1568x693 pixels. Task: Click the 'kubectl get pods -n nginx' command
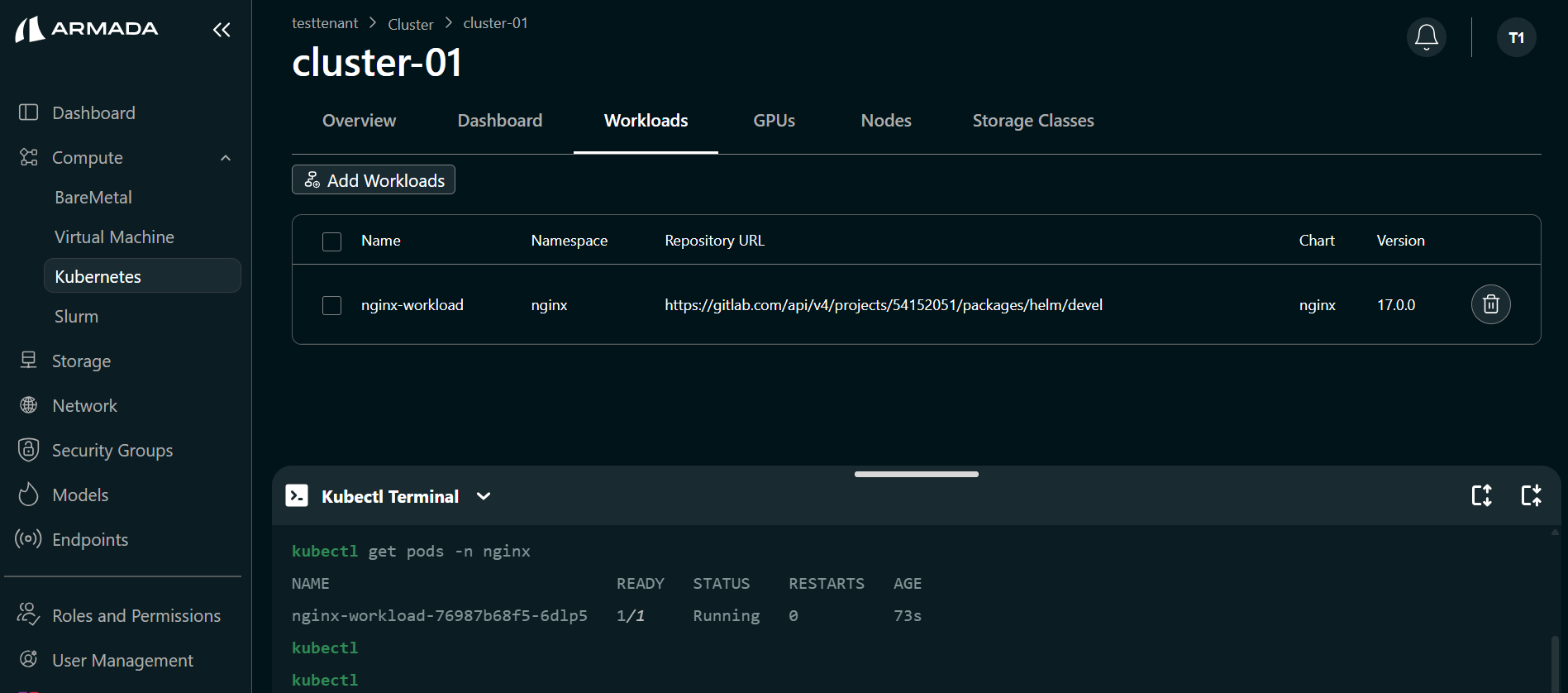(411, 552)
